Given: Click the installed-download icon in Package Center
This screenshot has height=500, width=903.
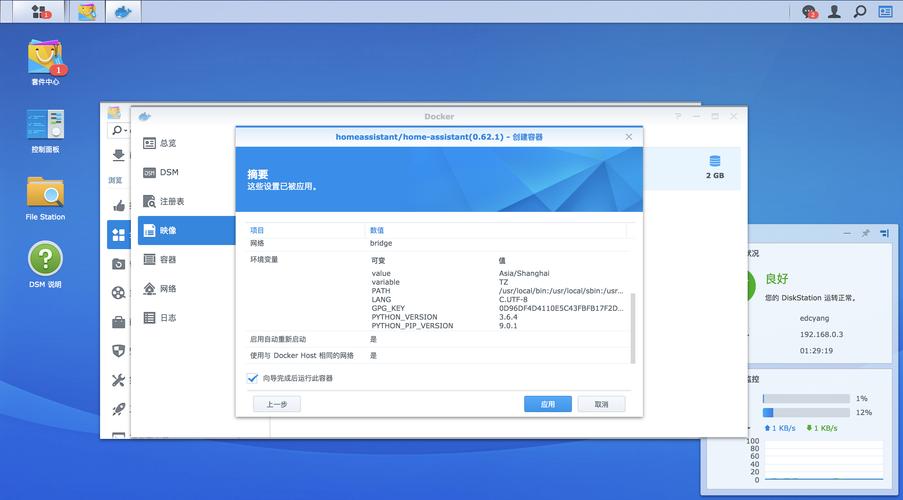Looking at the screenshot, I should tap(119, 156).
